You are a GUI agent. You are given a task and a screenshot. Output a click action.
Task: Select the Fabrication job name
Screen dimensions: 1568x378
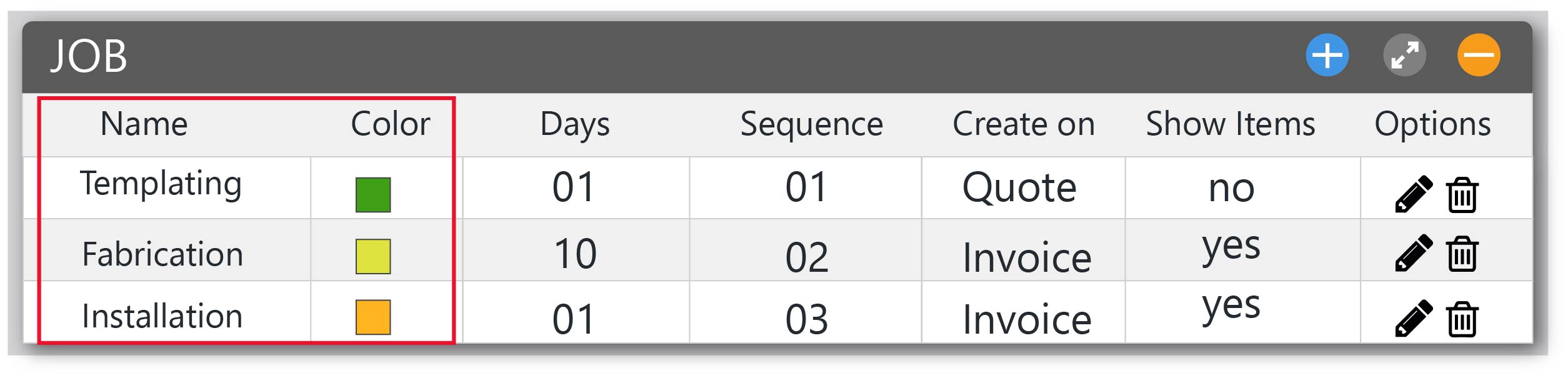tap(162, 254)
